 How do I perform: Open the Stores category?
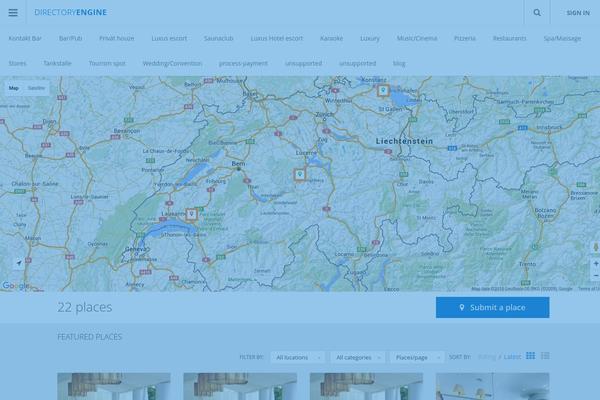18,63
